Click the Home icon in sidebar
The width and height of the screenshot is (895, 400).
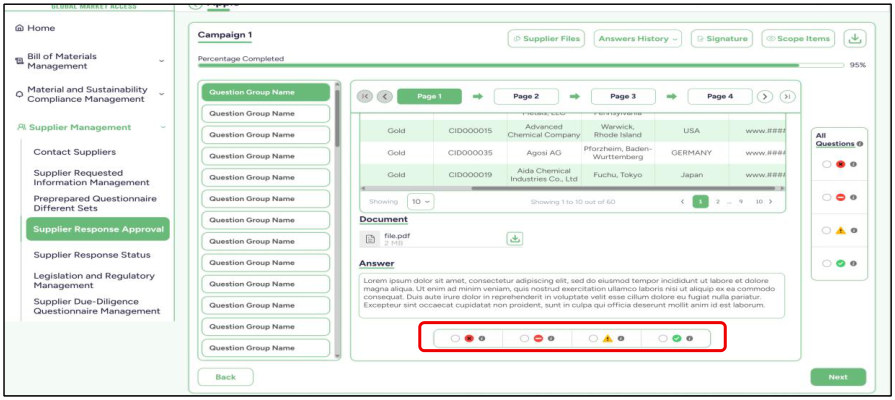point(20,28)
